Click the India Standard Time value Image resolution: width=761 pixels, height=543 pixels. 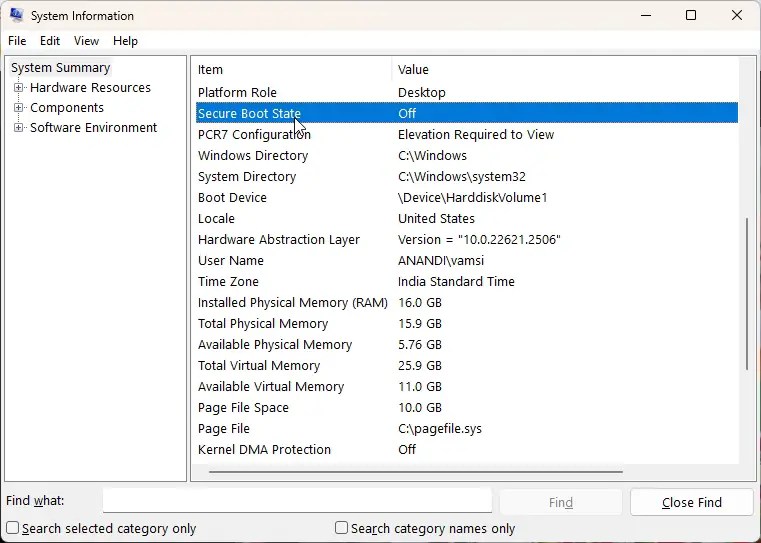(456, 281)
